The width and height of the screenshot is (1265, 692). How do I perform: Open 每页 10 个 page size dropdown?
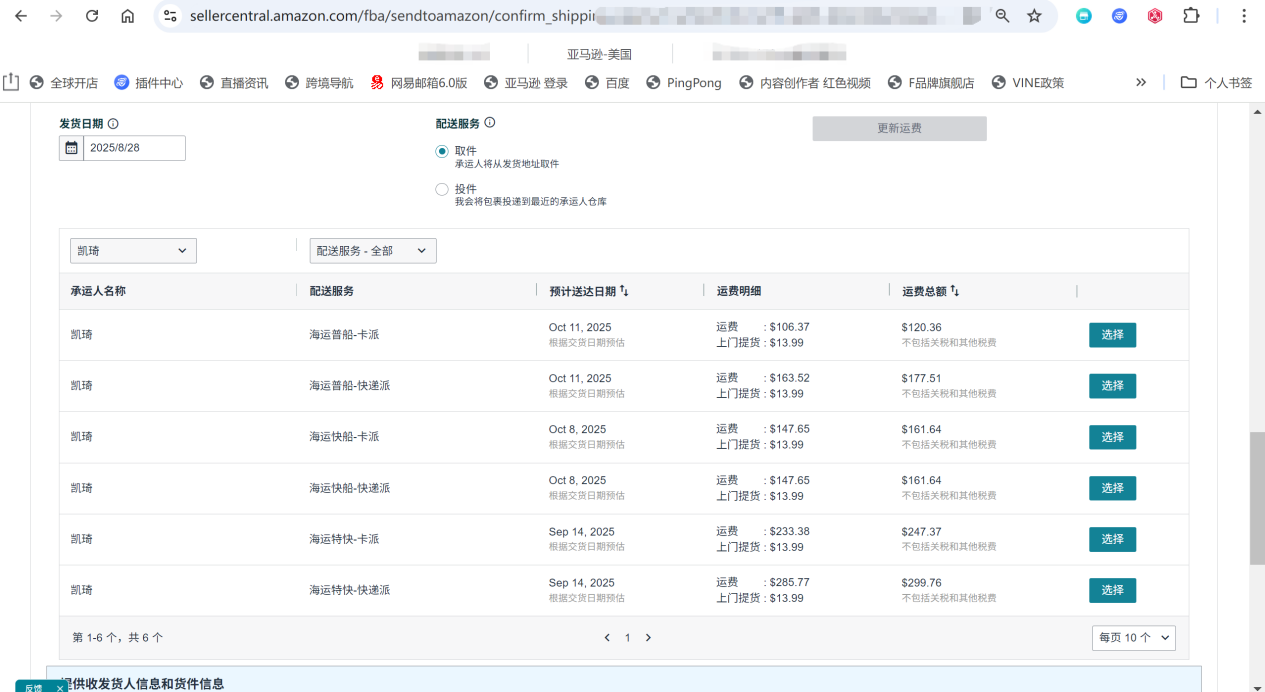1133,637
